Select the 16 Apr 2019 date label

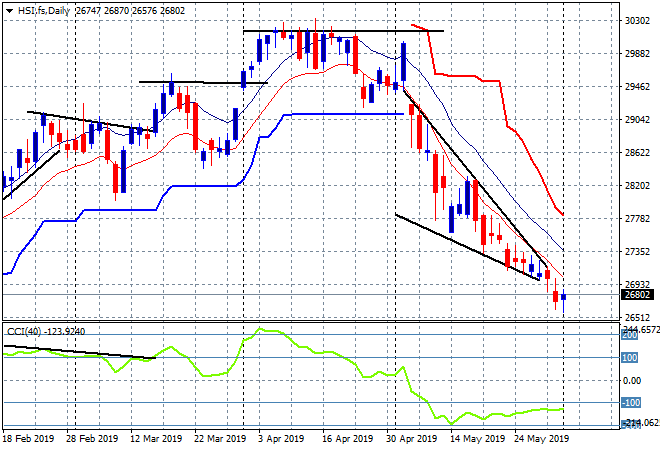point(347,439)
